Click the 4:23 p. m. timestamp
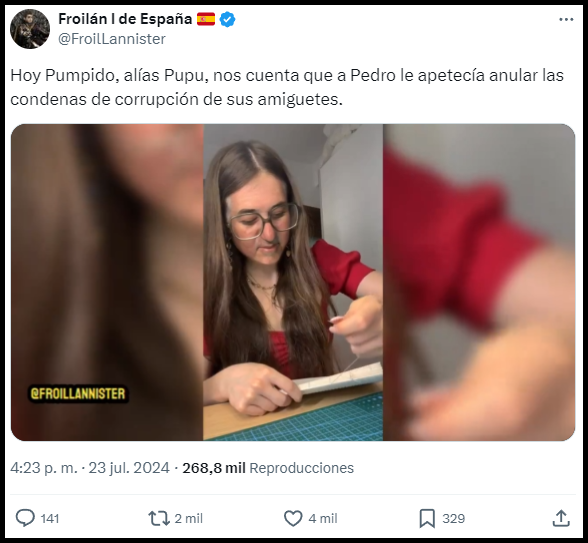Screen dimensions: 588x543 click(44, 468)
